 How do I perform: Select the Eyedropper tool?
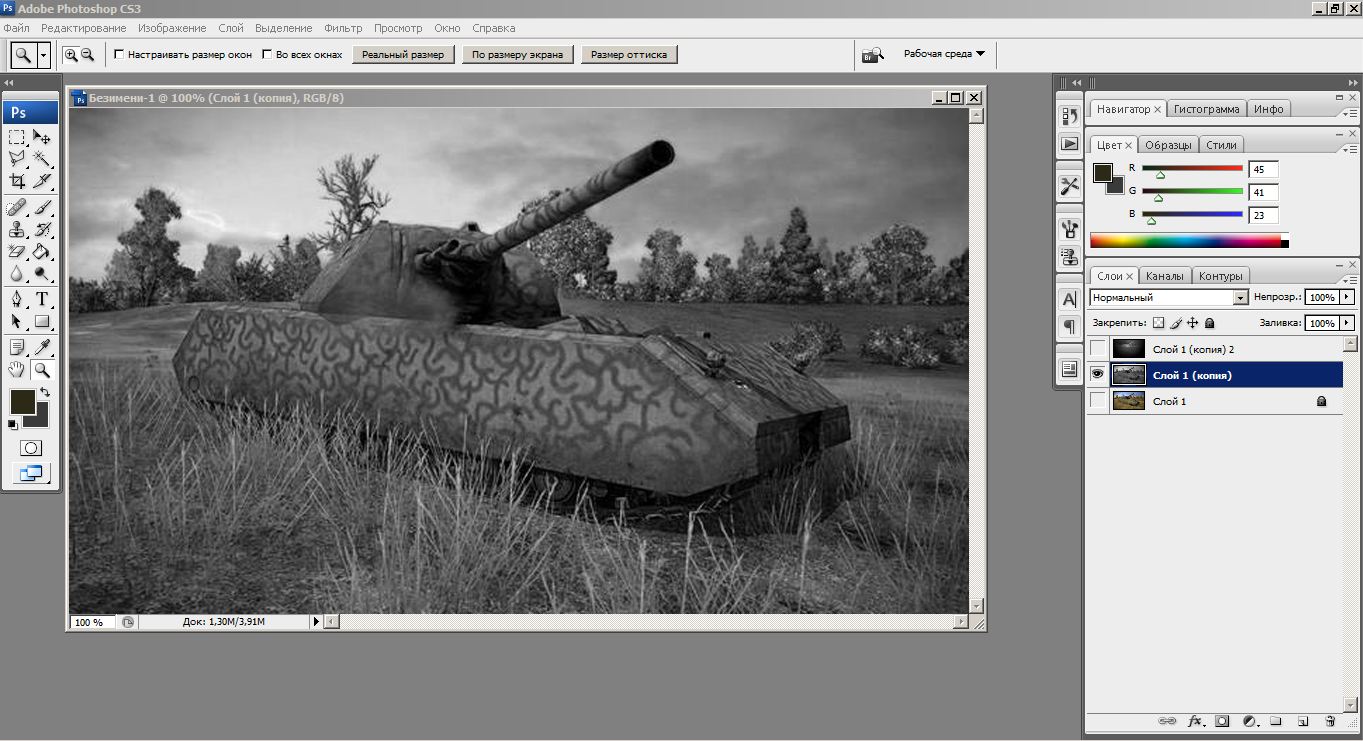(42, 348)
